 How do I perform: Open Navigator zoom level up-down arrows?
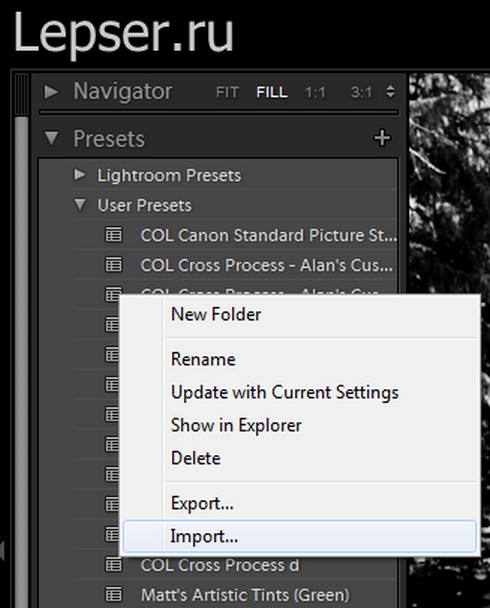tap(390, 92)
